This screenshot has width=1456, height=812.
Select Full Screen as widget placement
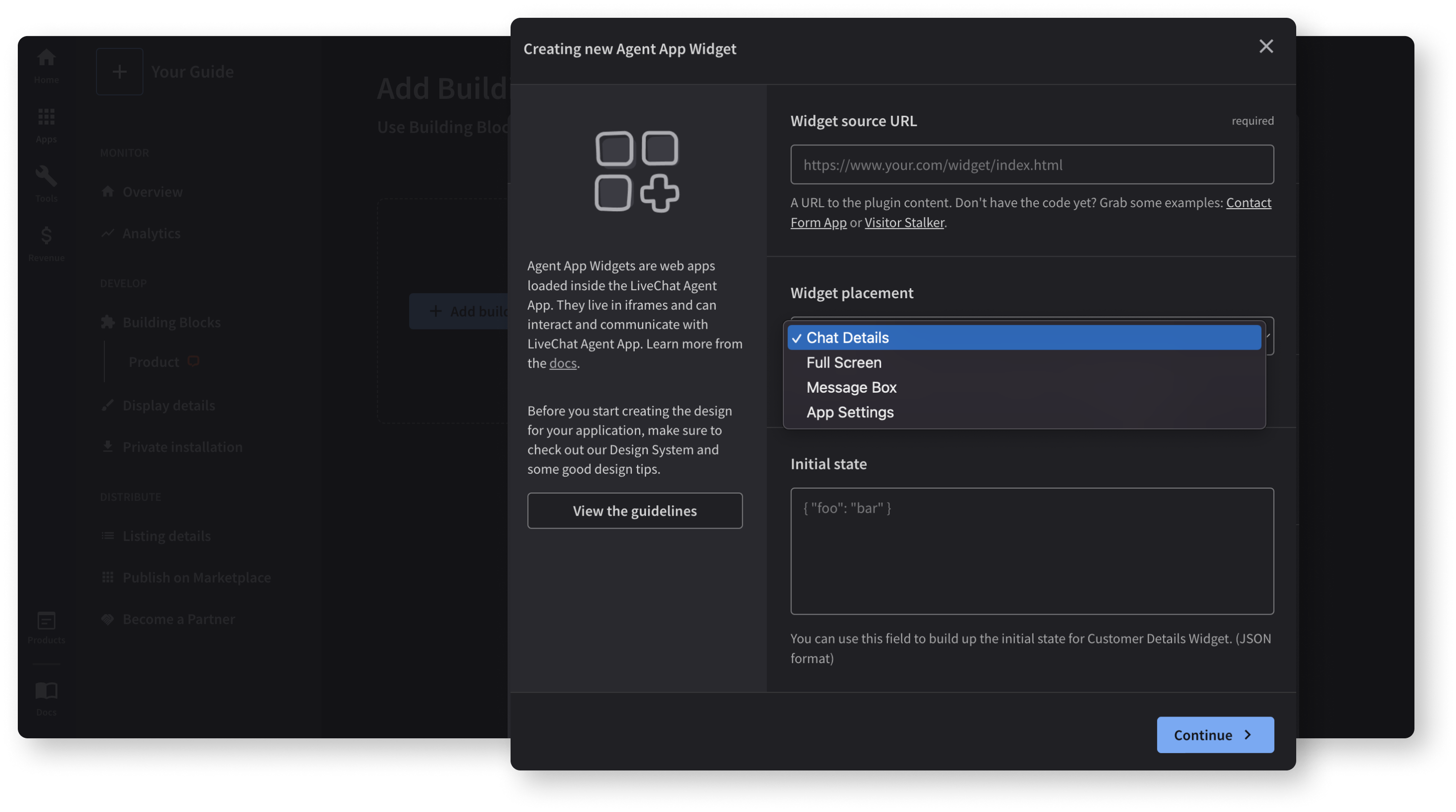tap(844, 362)
